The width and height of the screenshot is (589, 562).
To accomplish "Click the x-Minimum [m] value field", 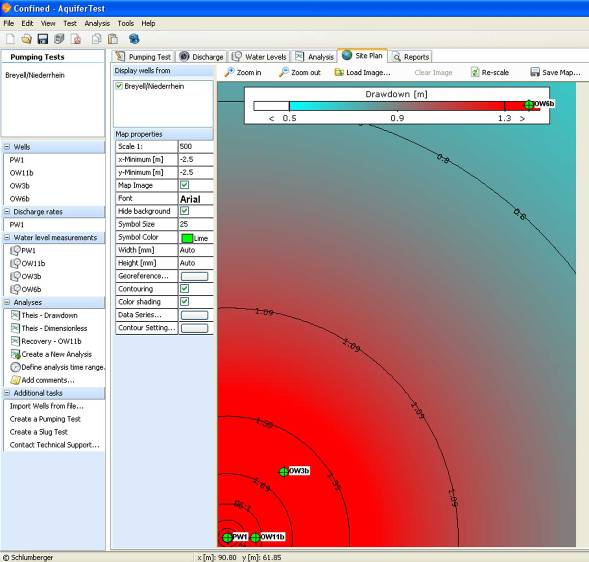I will [196, 159].
